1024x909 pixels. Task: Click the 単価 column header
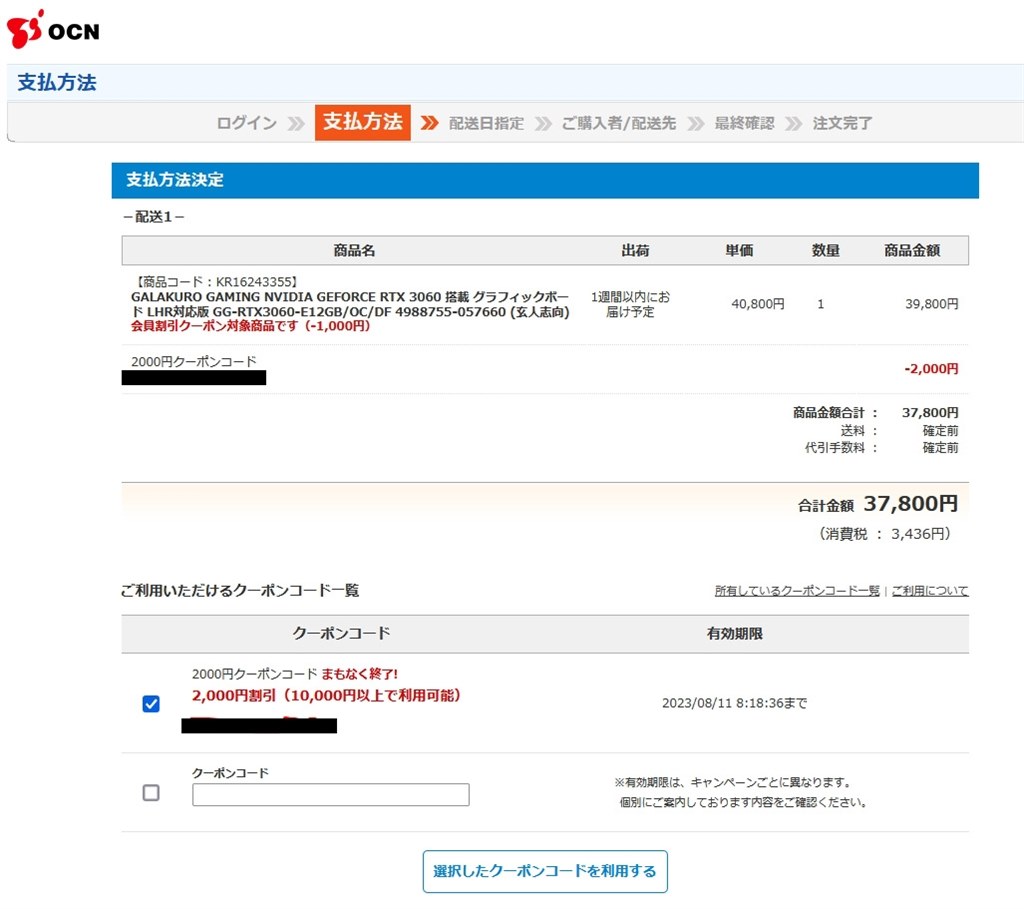739,251
